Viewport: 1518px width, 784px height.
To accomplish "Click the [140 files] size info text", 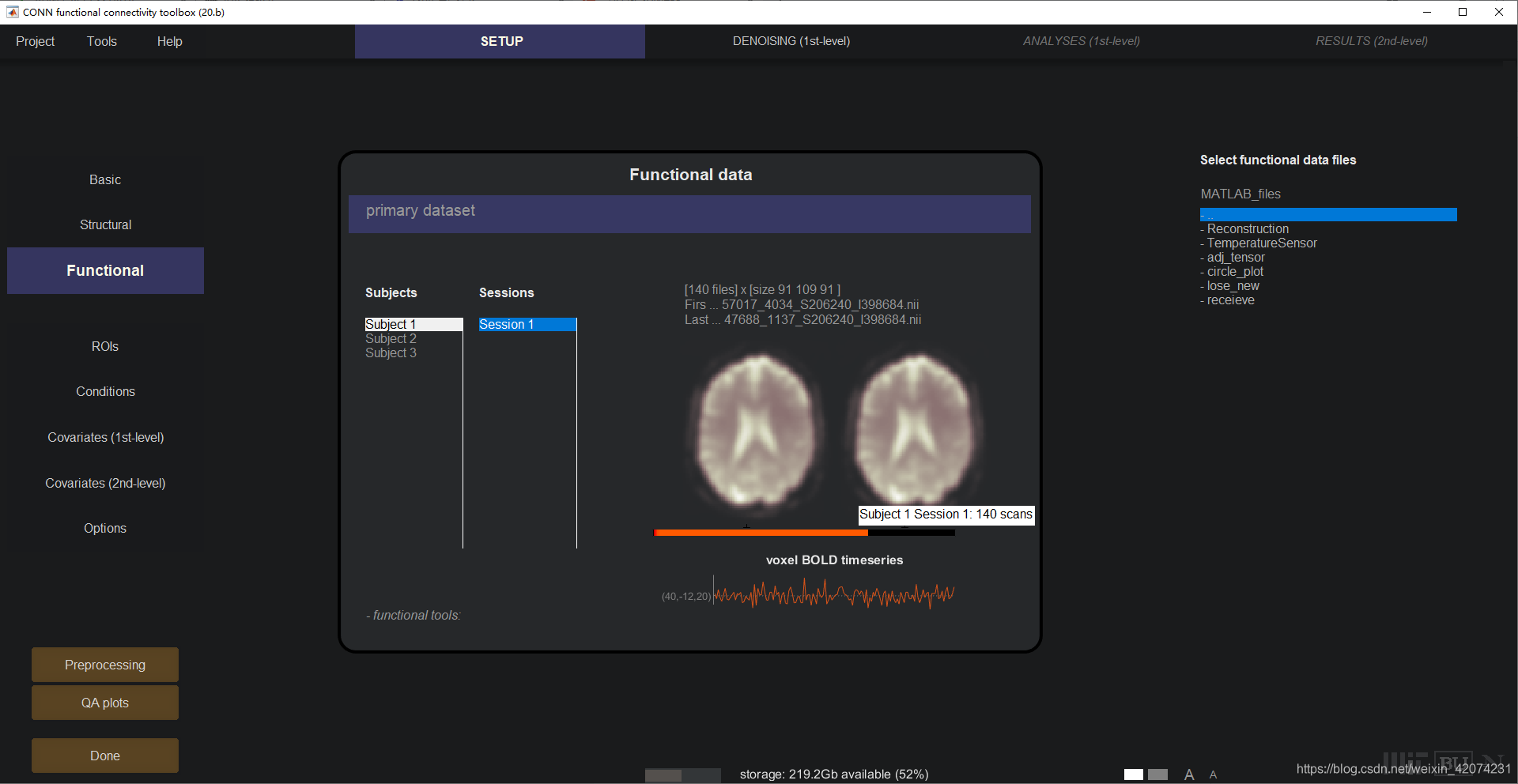I will pyautogui.click(x=762, y=290).
